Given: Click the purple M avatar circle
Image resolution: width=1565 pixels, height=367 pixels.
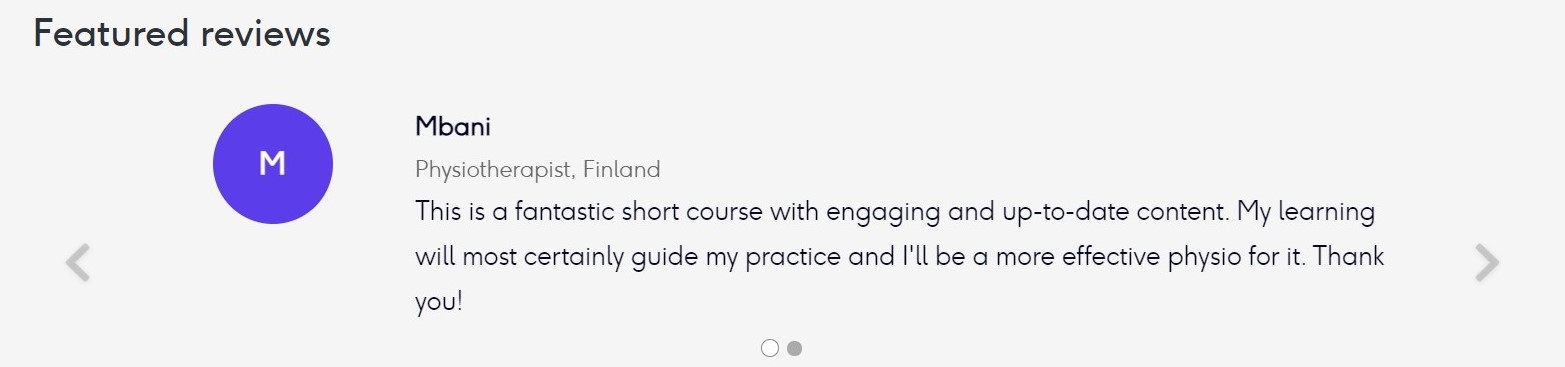Looking at the screenshot, I should pyautogui.click(x=273, y=164).
